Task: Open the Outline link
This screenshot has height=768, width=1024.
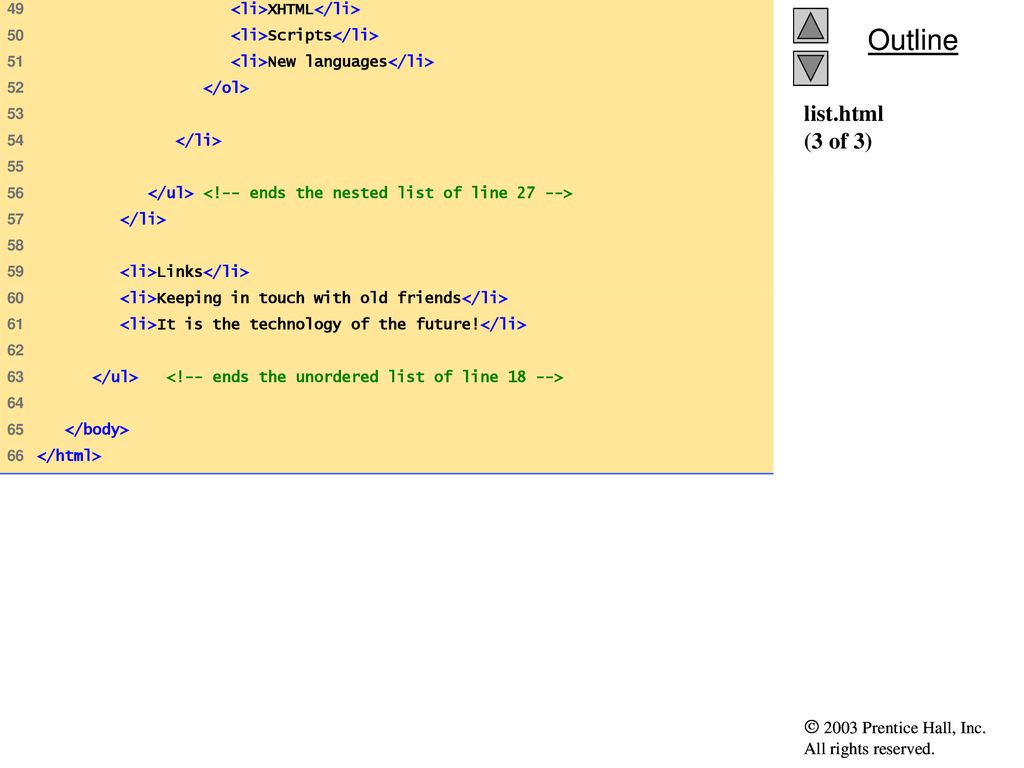Action: 912,40
